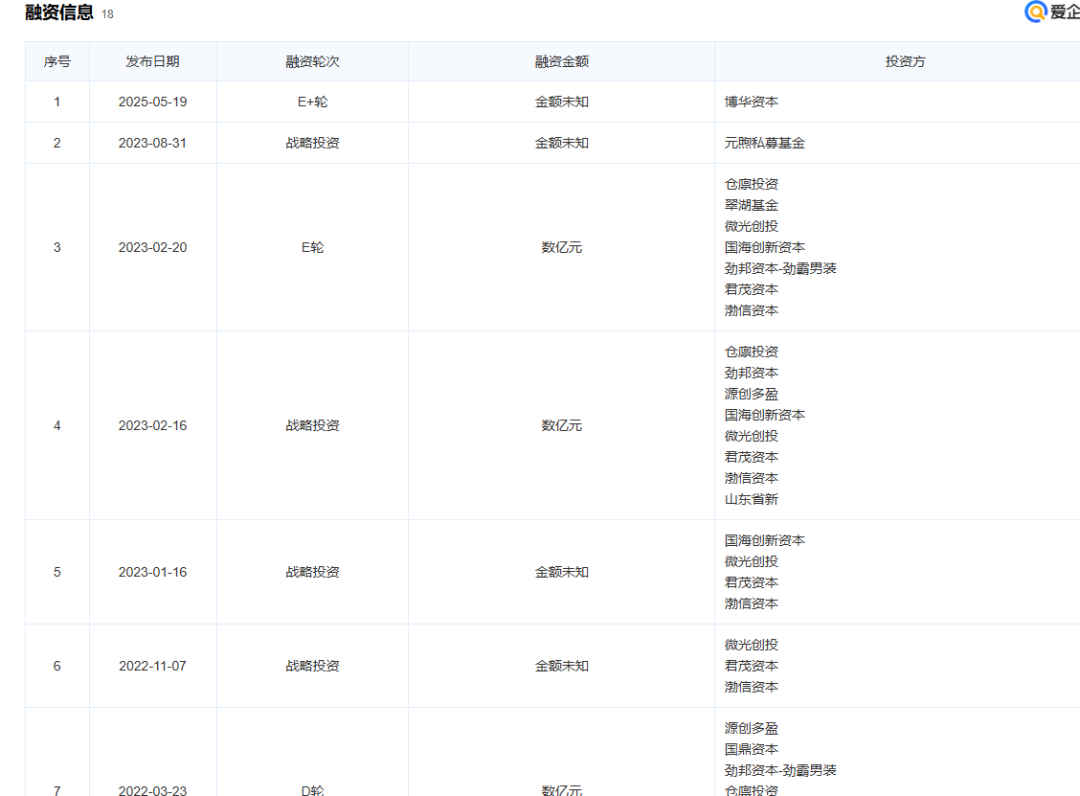This screenshot has height=796, width=1080.
Task: Click the 融资轮次 column header
Action: [313, 61]
